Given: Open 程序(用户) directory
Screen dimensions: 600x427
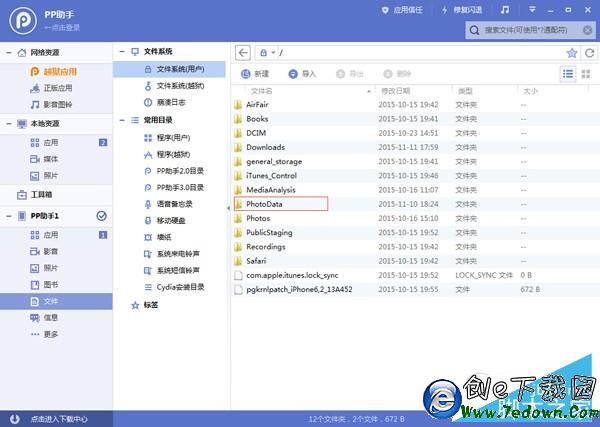Looking at the screenshot, I should coord(167,138).
